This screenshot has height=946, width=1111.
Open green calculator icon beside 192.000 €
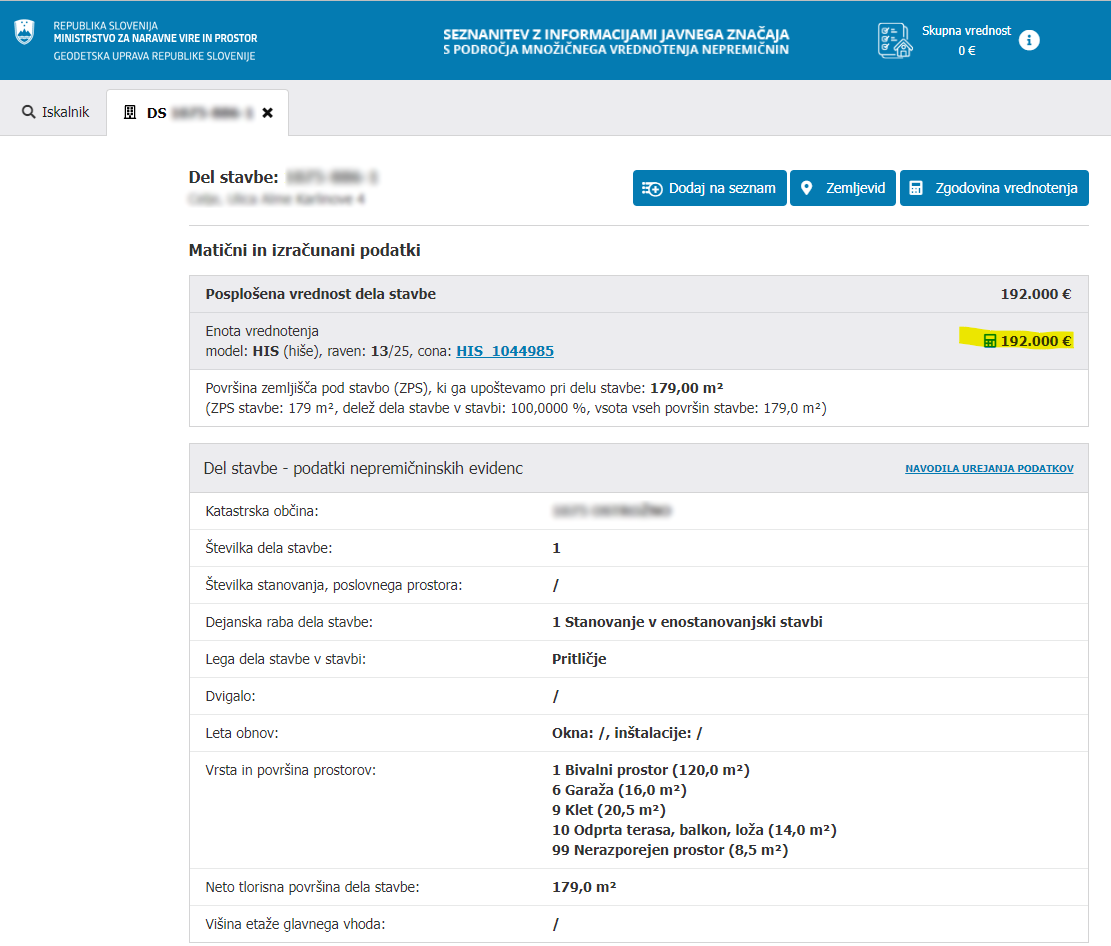click(989, 341)
